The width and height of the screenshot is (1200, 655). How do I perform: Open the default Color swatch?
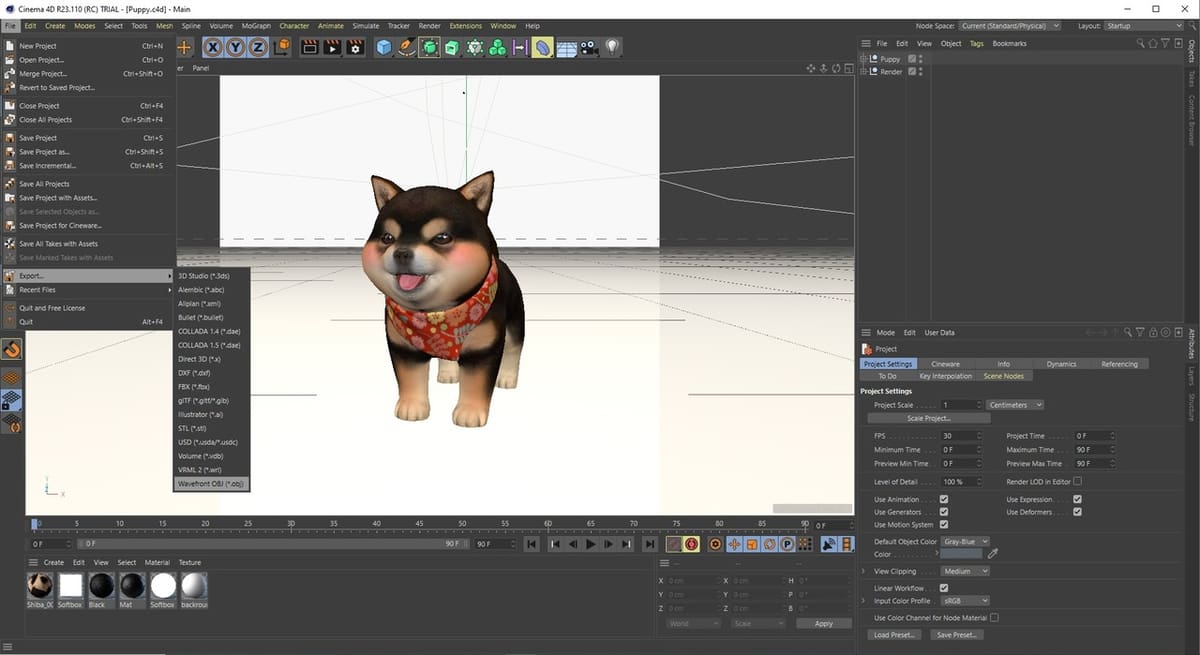(x=961, y=553)
